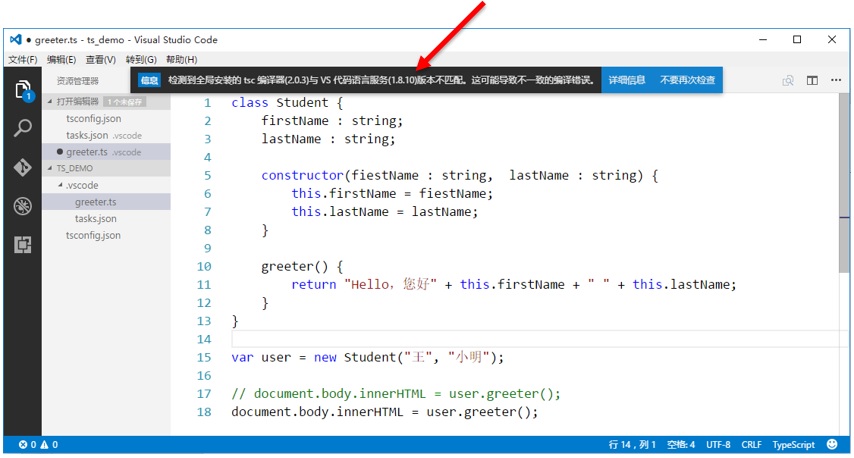Select tasks.json .vscode in open editors
The image size is (854, 458).
[107, 136]
